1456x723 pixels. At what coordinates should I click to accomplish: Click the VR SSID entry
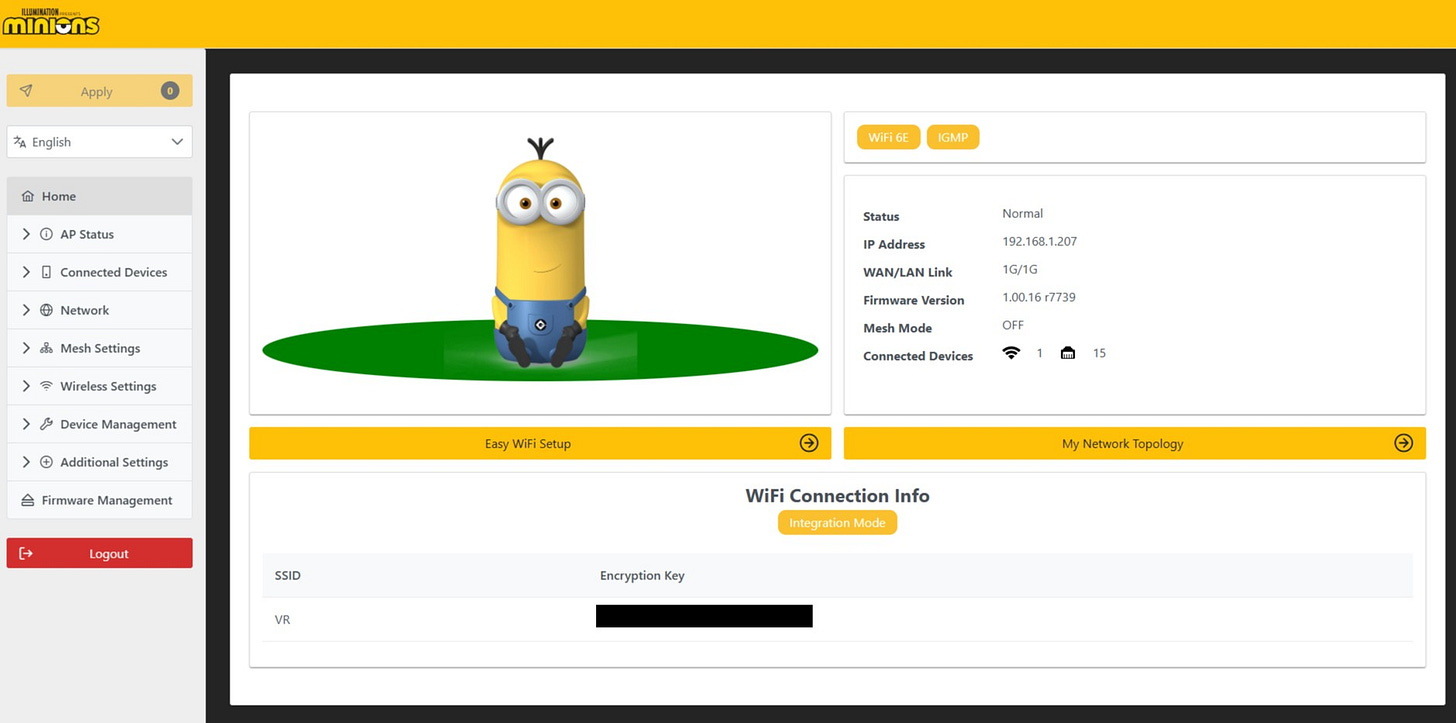(x=282, y=620)
